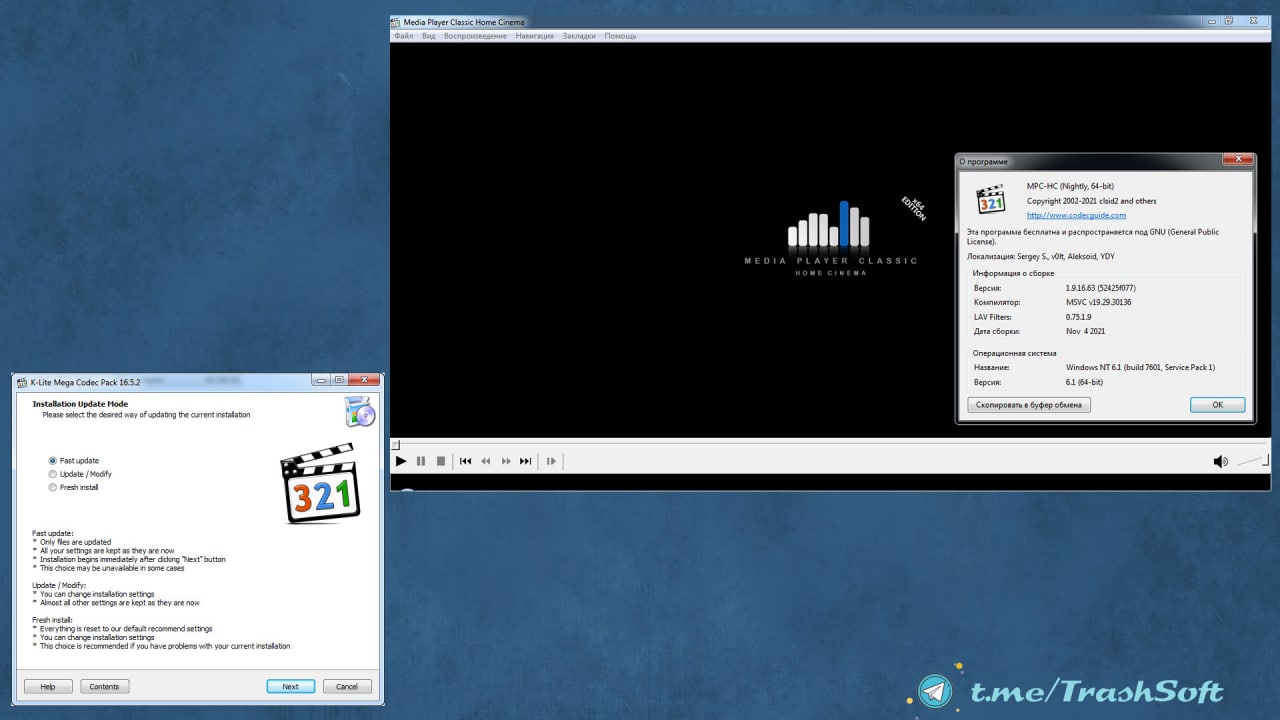1280x720 pixels.
Task: Click the fast-forward (increase speed) button
Action: point(506,461)
